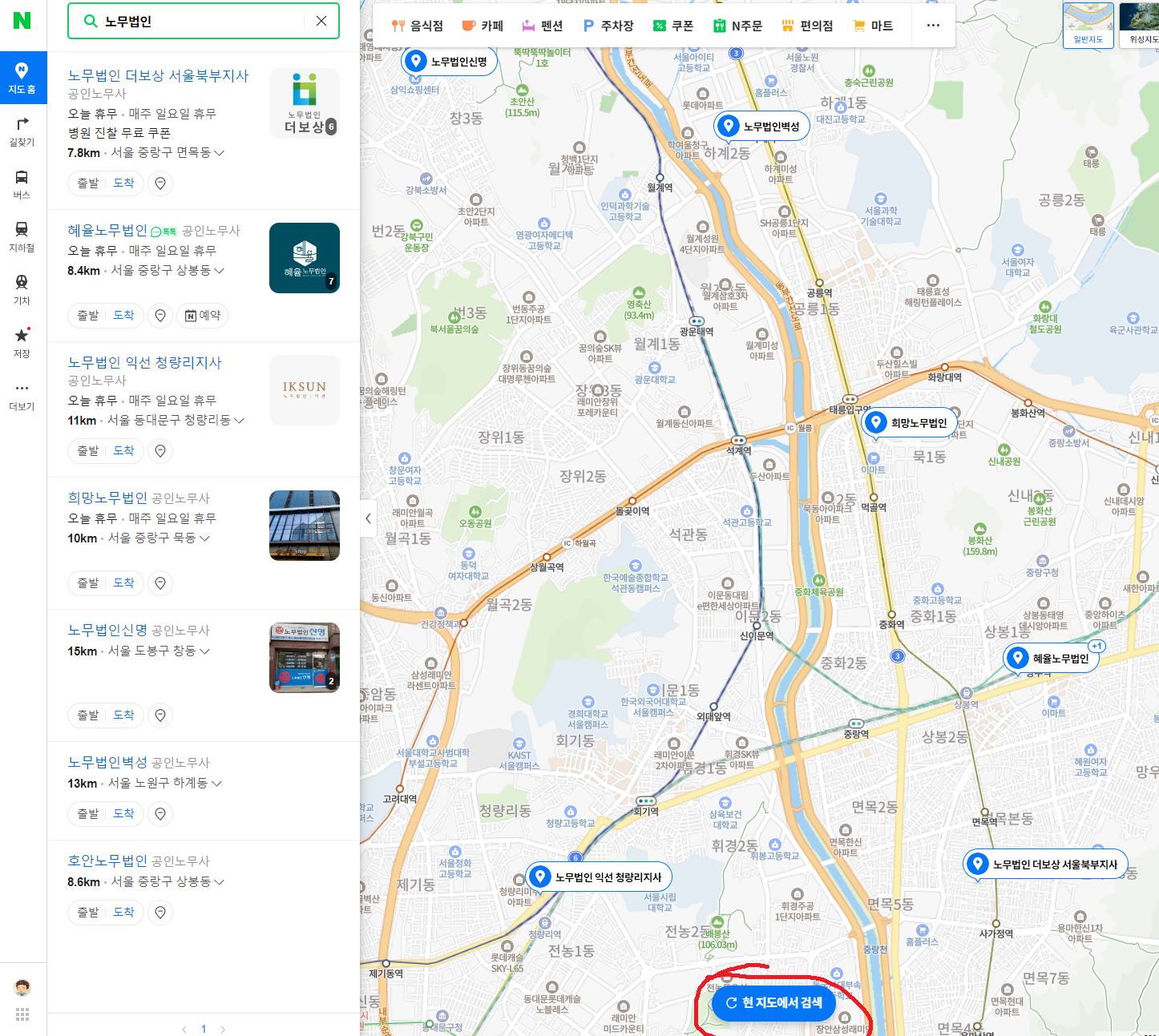
Task: Click the 노무법인 search input field
Action: point(200,21)
